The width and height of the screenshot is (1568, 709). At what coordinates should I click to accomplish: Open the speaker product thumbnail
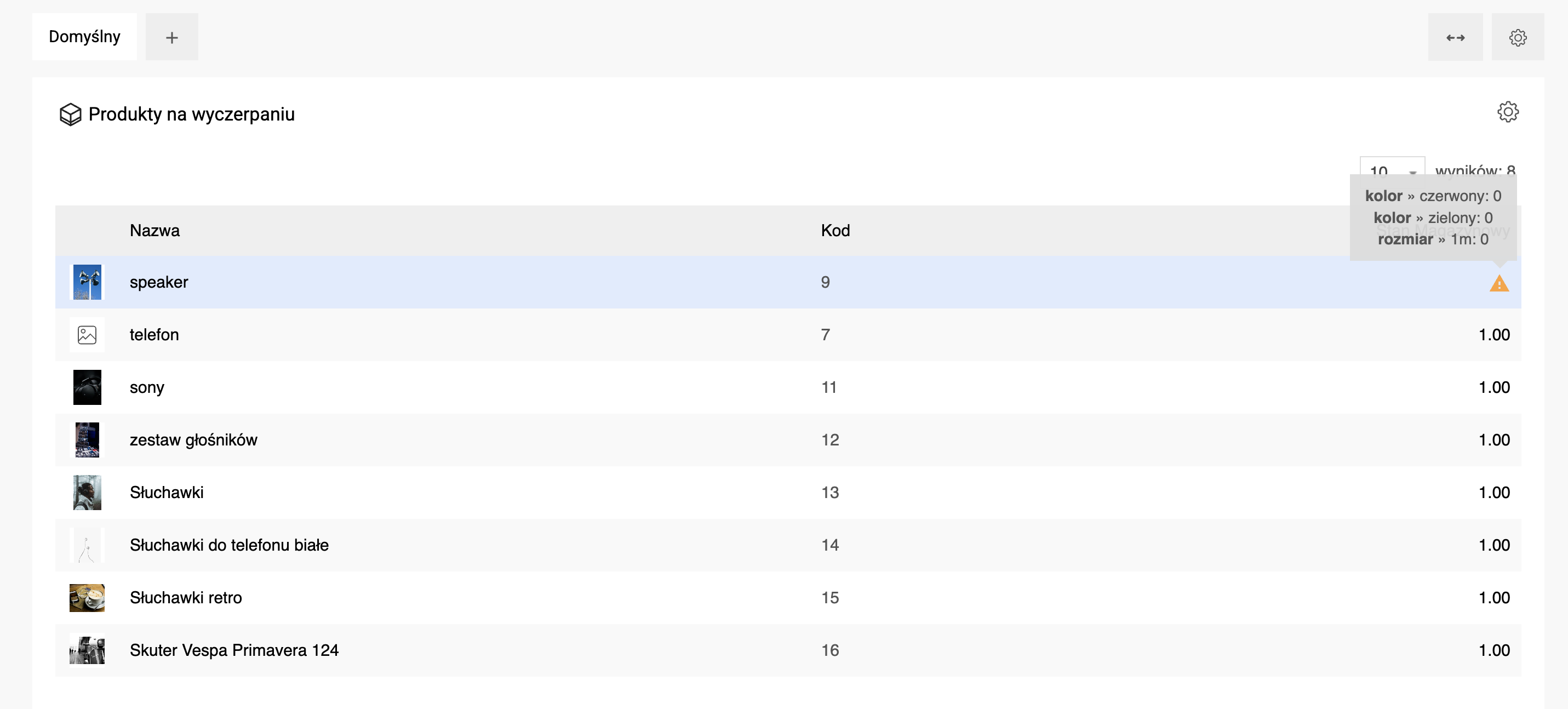pyautogui.click(x=87, y=282)
